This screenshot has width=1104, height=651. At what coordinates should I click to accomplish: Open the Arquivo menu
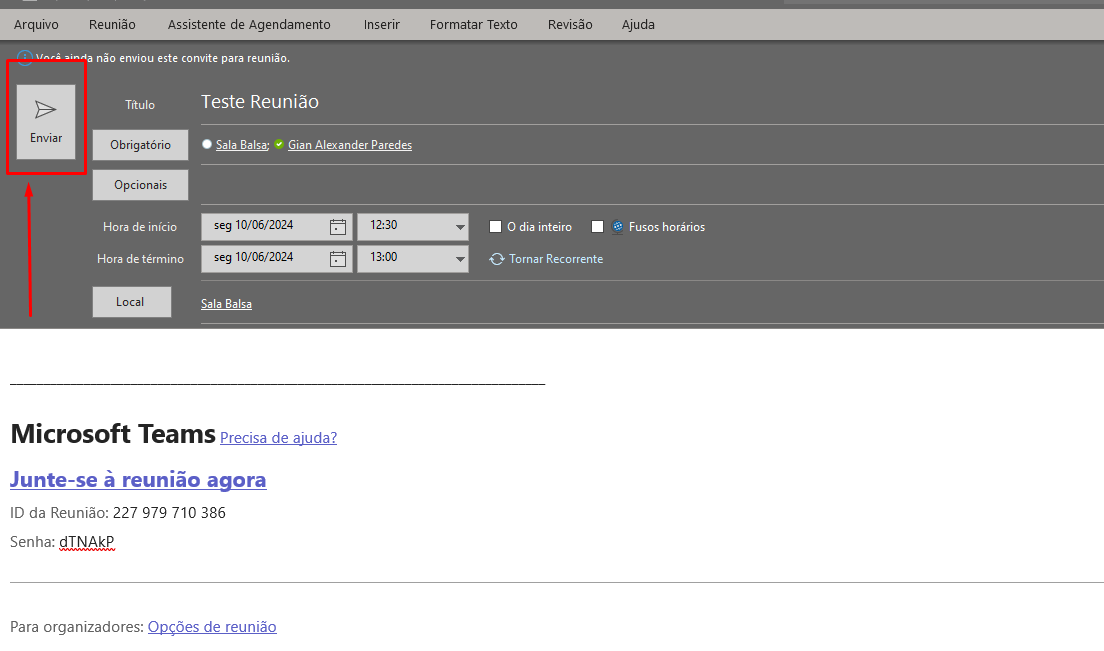[x=36, y=24]
